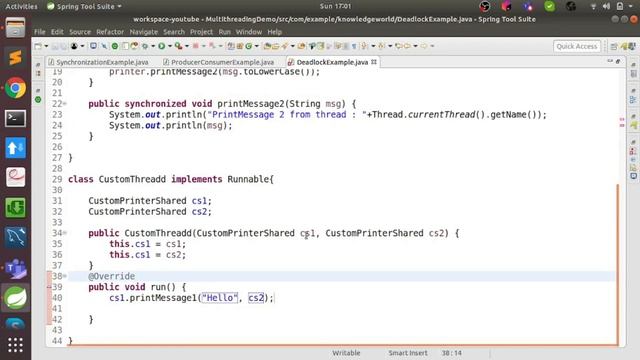This screenshot has height=360, width=640.
Task: Click the Open Perspective icon
Action: [x=614, y=47]
